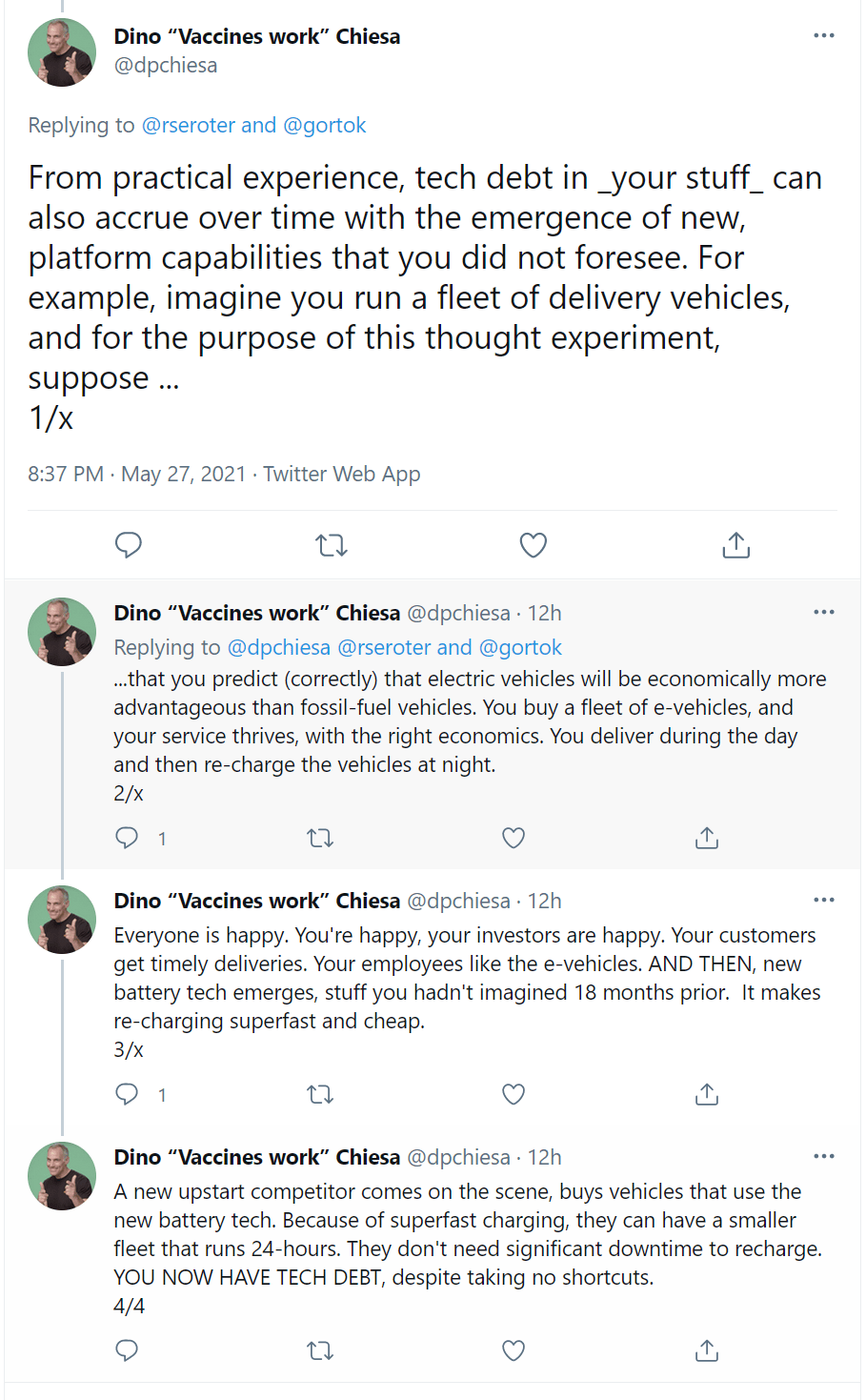Reply to the main 1/x tweet
The width and height of the screenshot is (866, 1400).
pyautogui.click(x=129, y=545)
